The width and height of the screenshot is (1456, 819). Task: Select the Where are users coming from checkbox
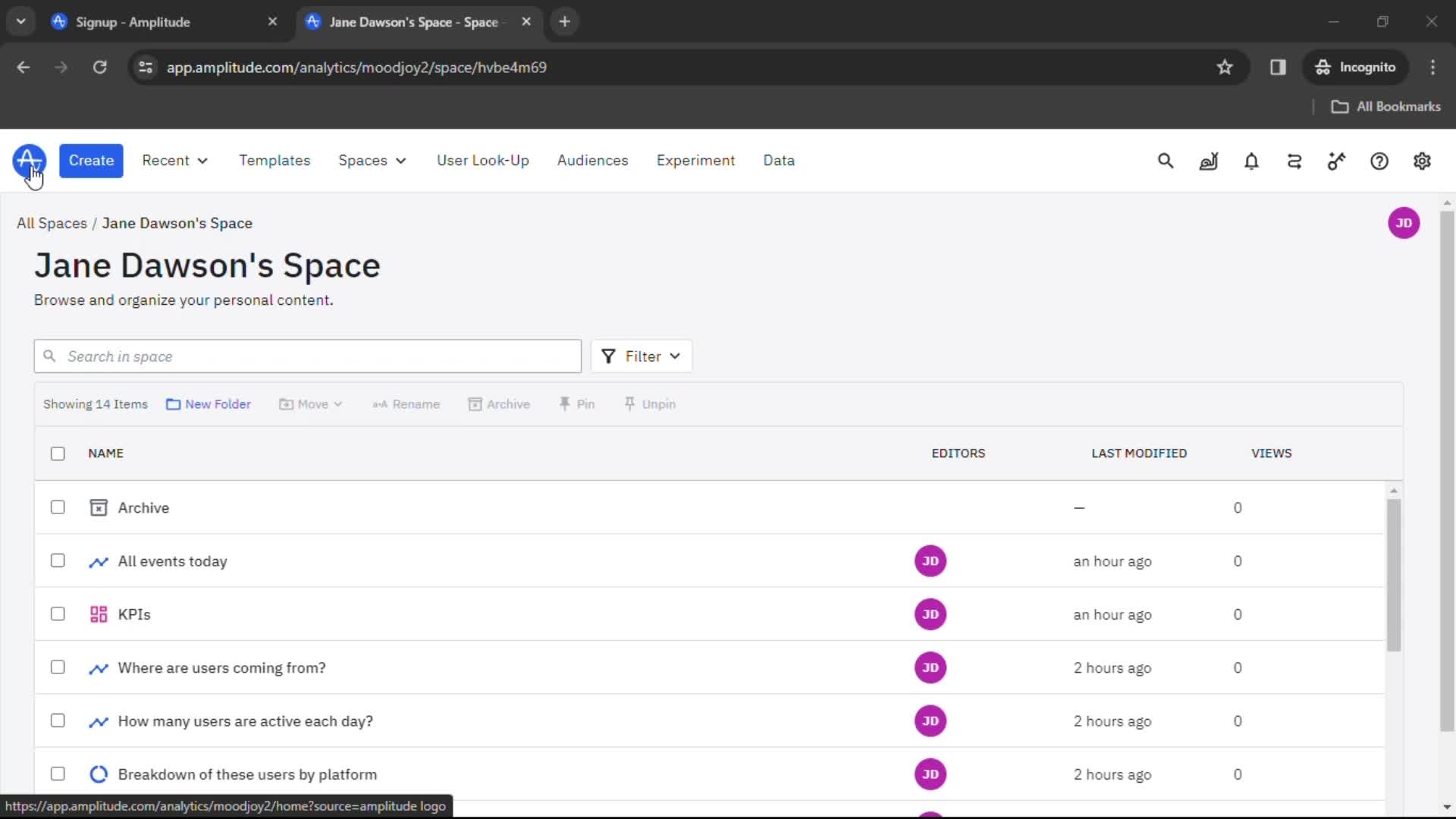(58, 667)
